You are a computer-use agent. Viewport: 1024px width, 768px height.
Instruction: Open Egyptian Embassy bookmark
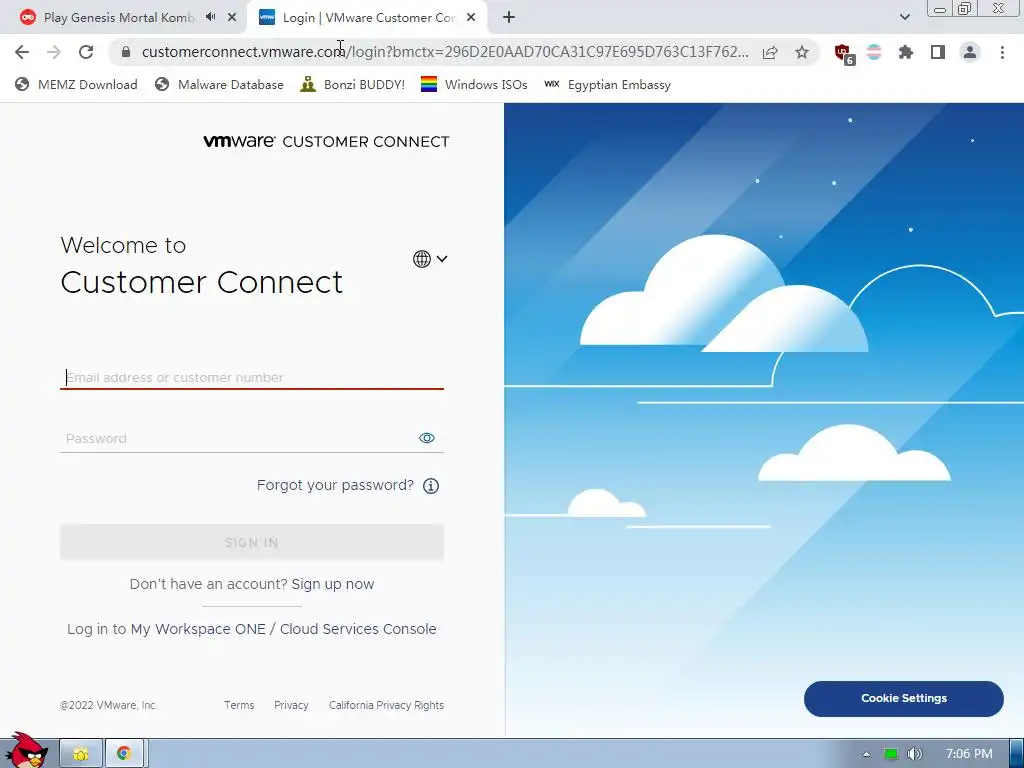607,84
